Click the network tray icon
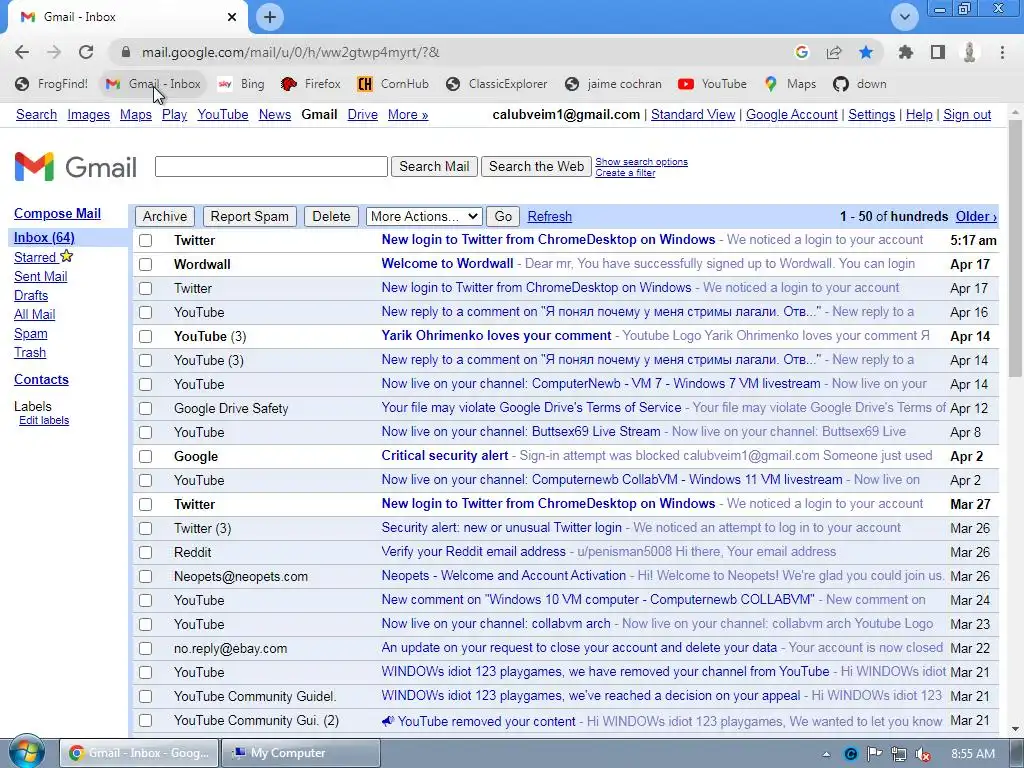 [899, 754]
